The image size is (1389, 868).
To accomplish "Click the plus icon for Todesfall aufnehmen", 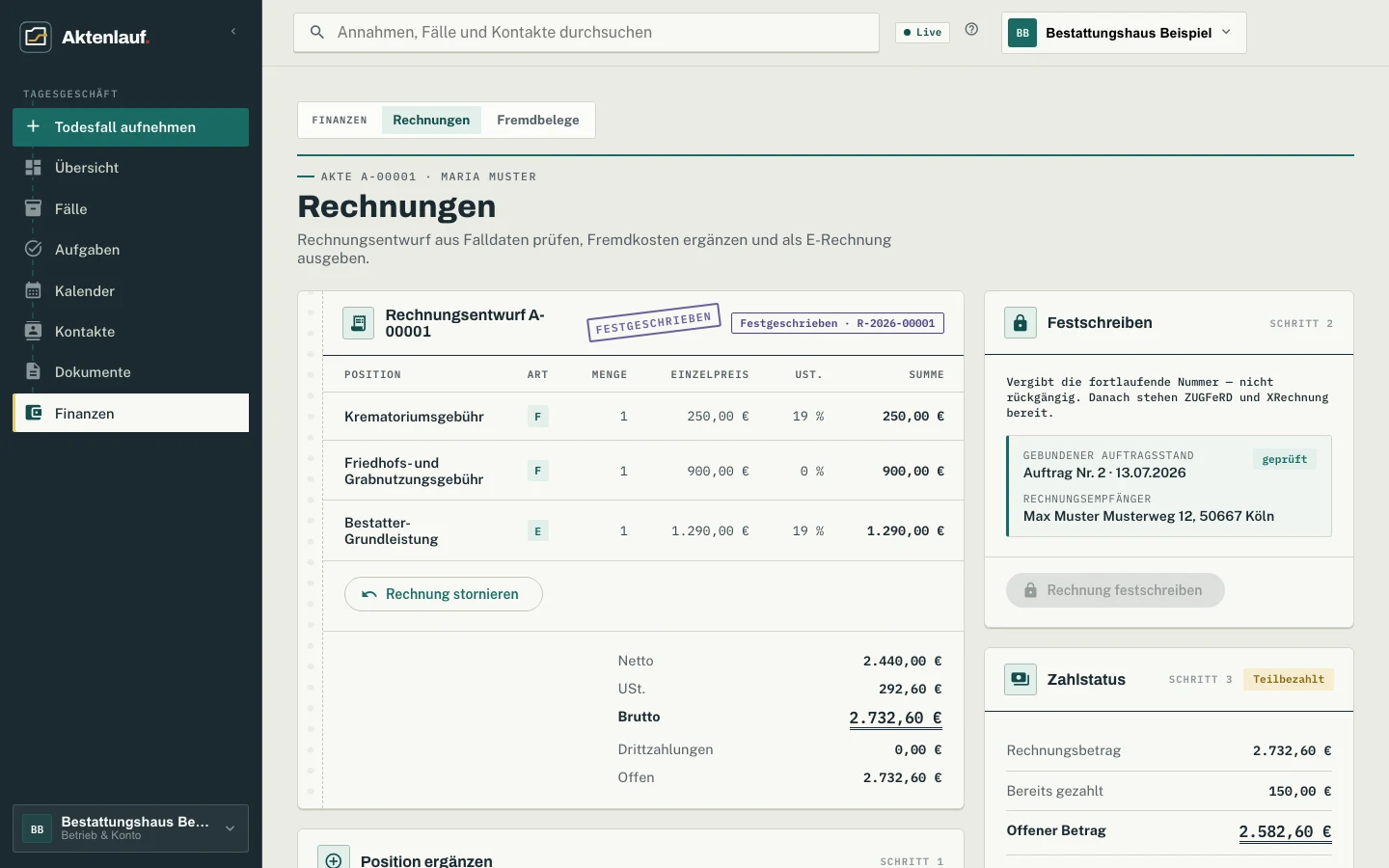I will click(33, 126).
